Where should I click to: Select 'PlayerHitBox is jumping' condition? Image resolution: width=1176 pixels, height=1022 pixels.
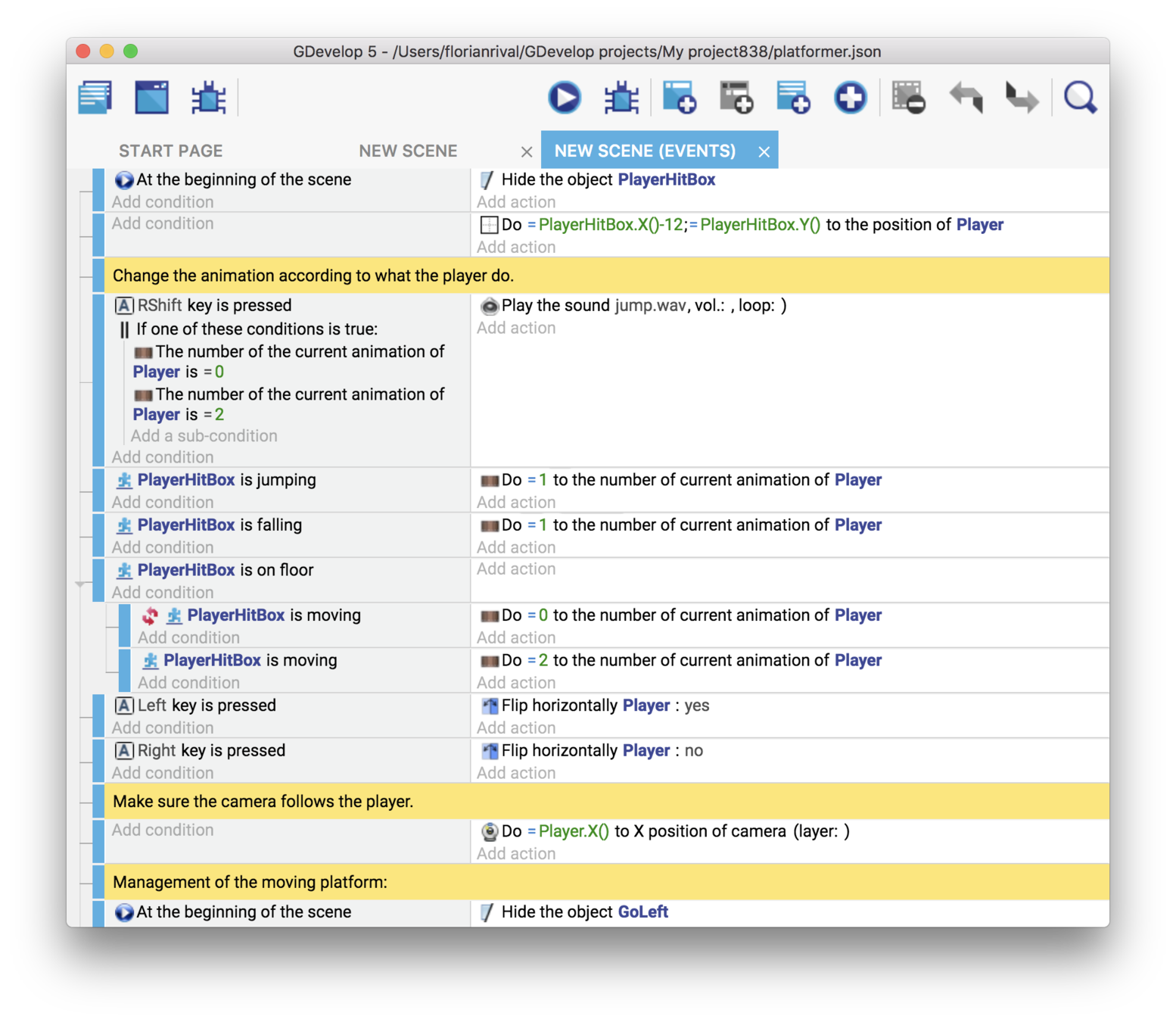pos(216,480)
